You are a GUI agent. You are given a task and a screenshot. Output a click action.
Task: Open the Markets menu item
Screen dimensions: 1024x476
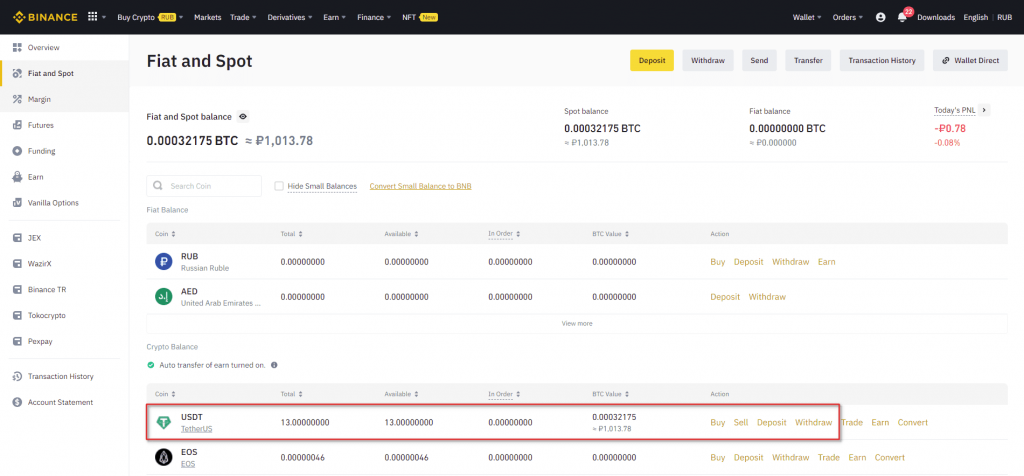(208, 18)
